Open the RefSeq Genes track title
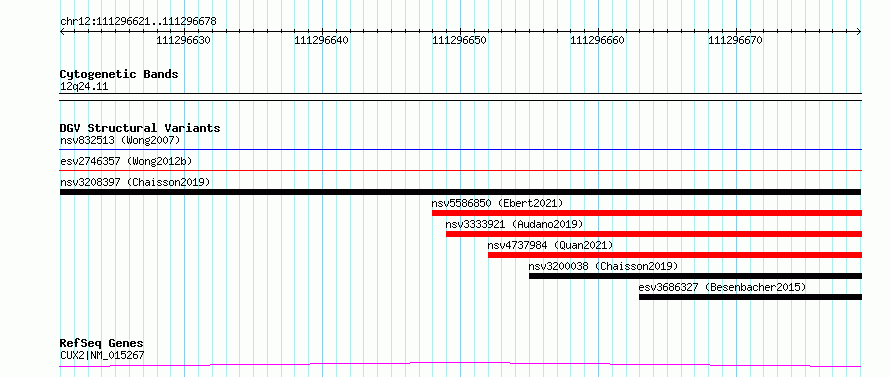 point(102,344)
